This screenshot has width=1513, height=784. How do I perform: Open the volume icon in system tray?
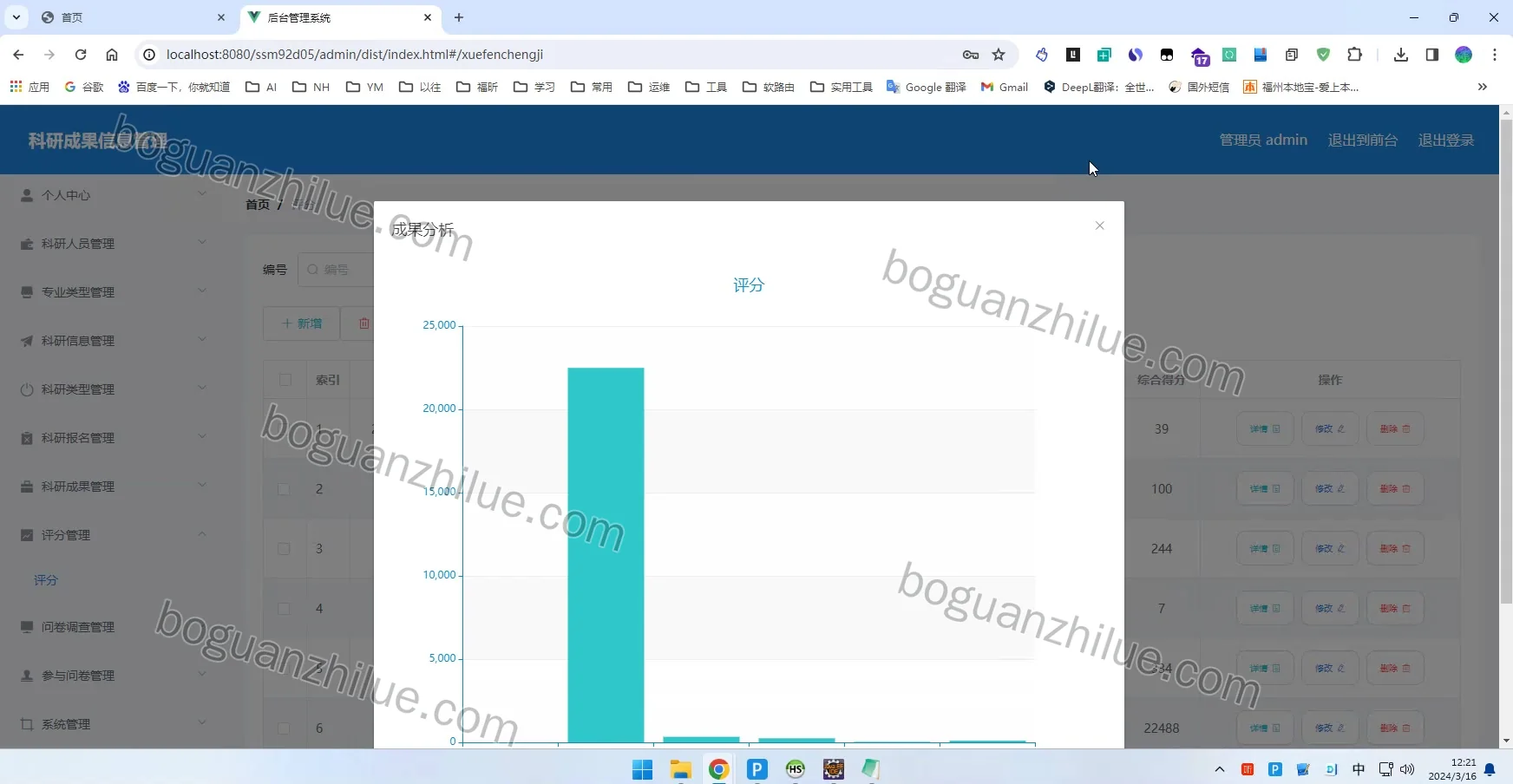point(1407,769)
